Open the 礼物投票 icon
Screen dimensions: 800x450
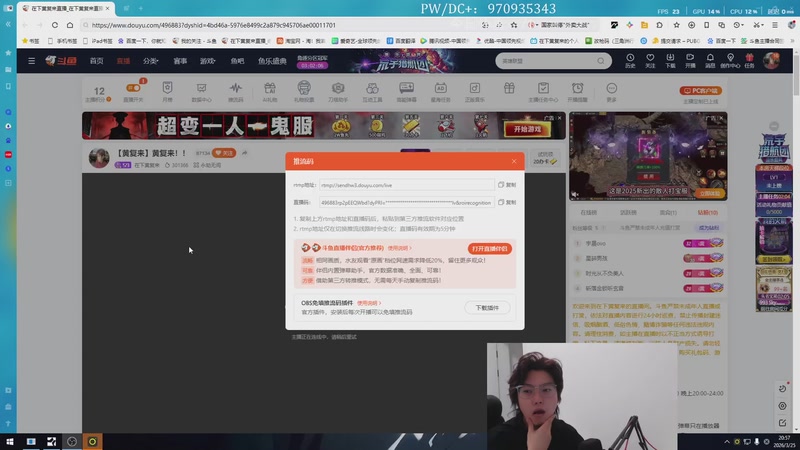tap(304, 91)
